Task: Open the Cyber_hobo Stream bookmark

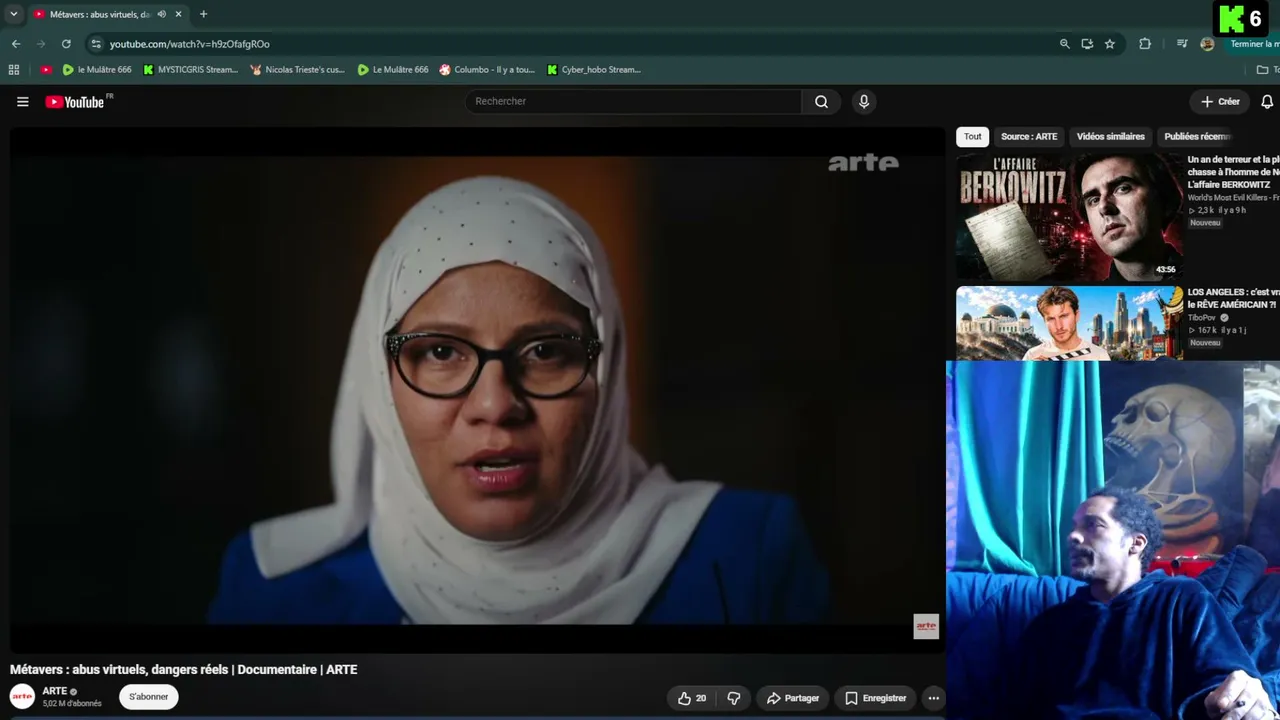Action: tap(594, 70)
